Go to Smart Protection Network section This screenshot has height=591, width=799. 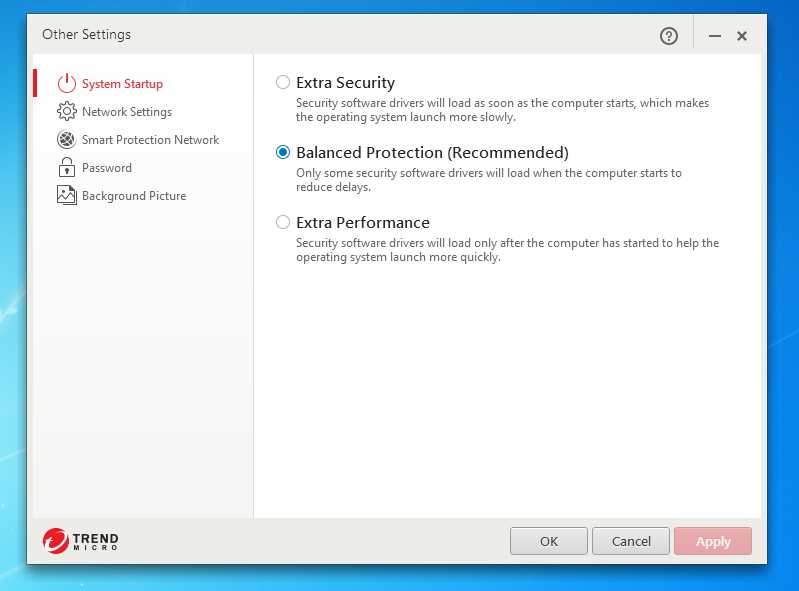click(150, 140)
